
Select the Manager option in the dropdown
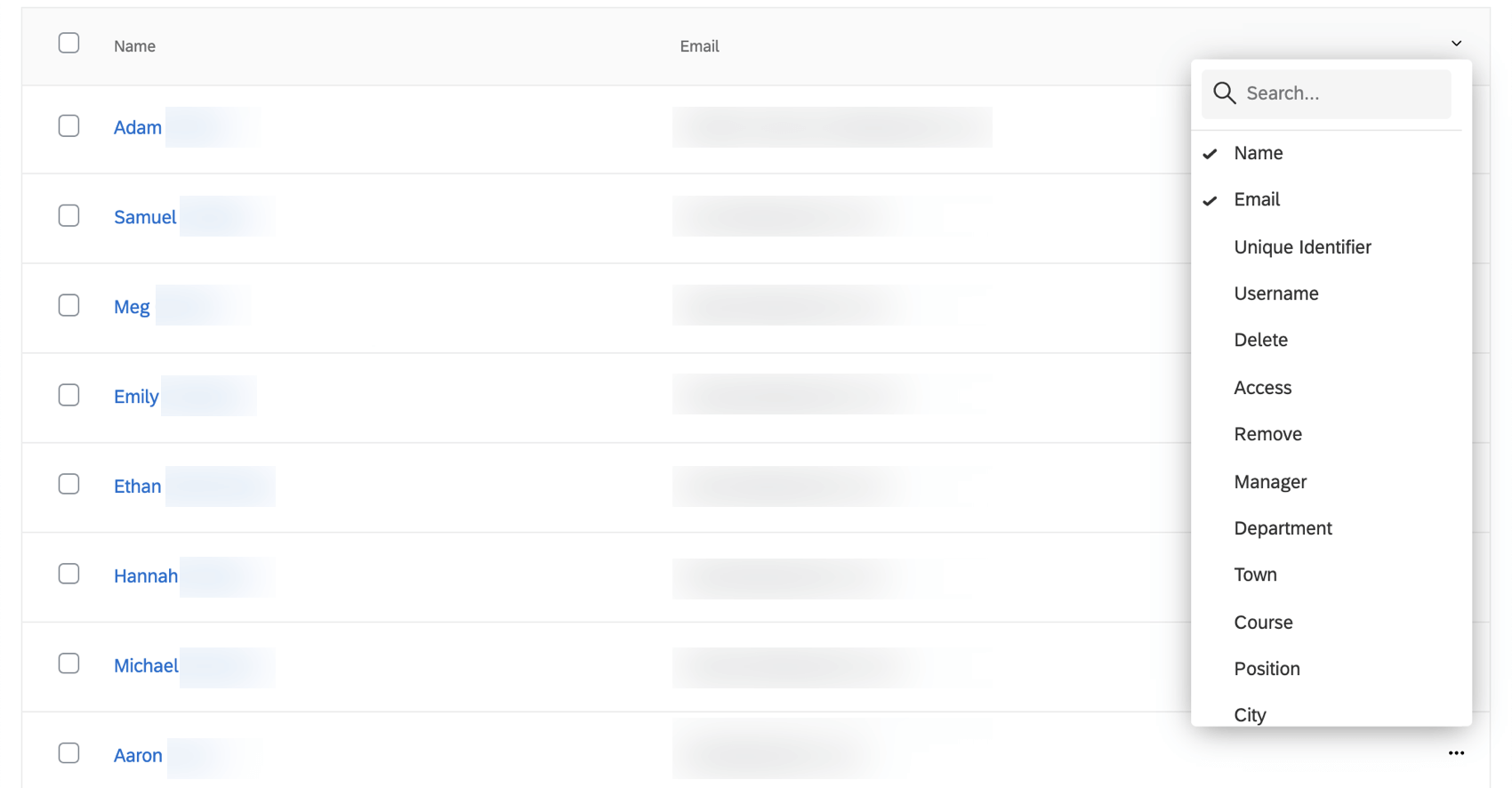coord(1269,481)
